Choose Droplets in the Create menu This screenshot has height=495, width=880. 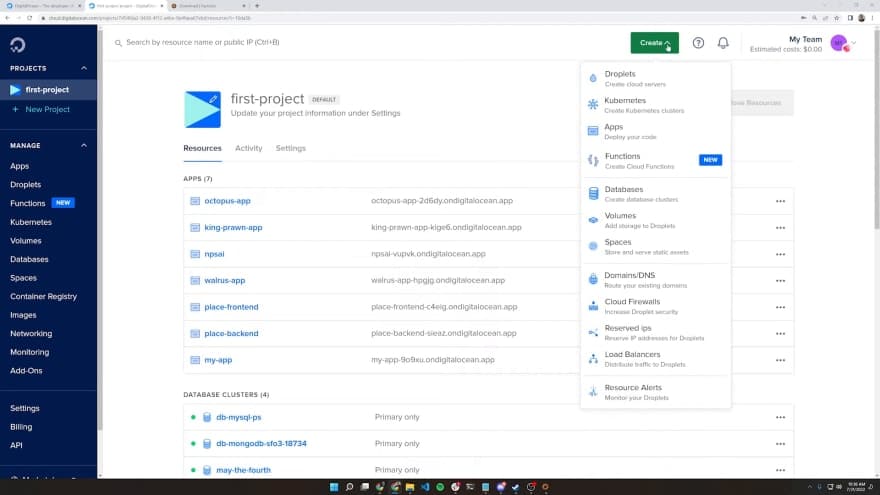[656, 79]
